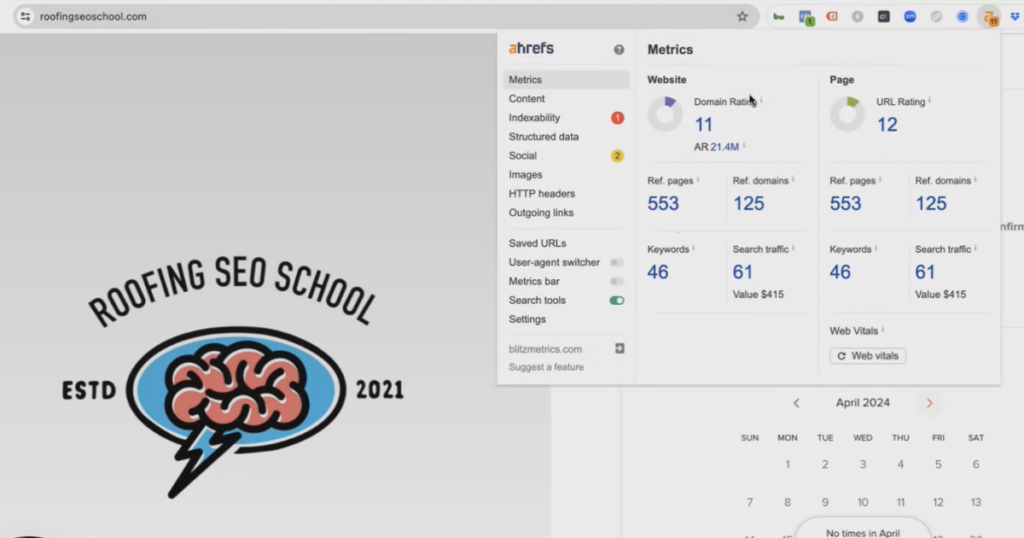Image resolution: width=1024 pixels, height=538 pixels.
Task: Click the info icon beside URL Rating
Action: [x=929, y=100]
